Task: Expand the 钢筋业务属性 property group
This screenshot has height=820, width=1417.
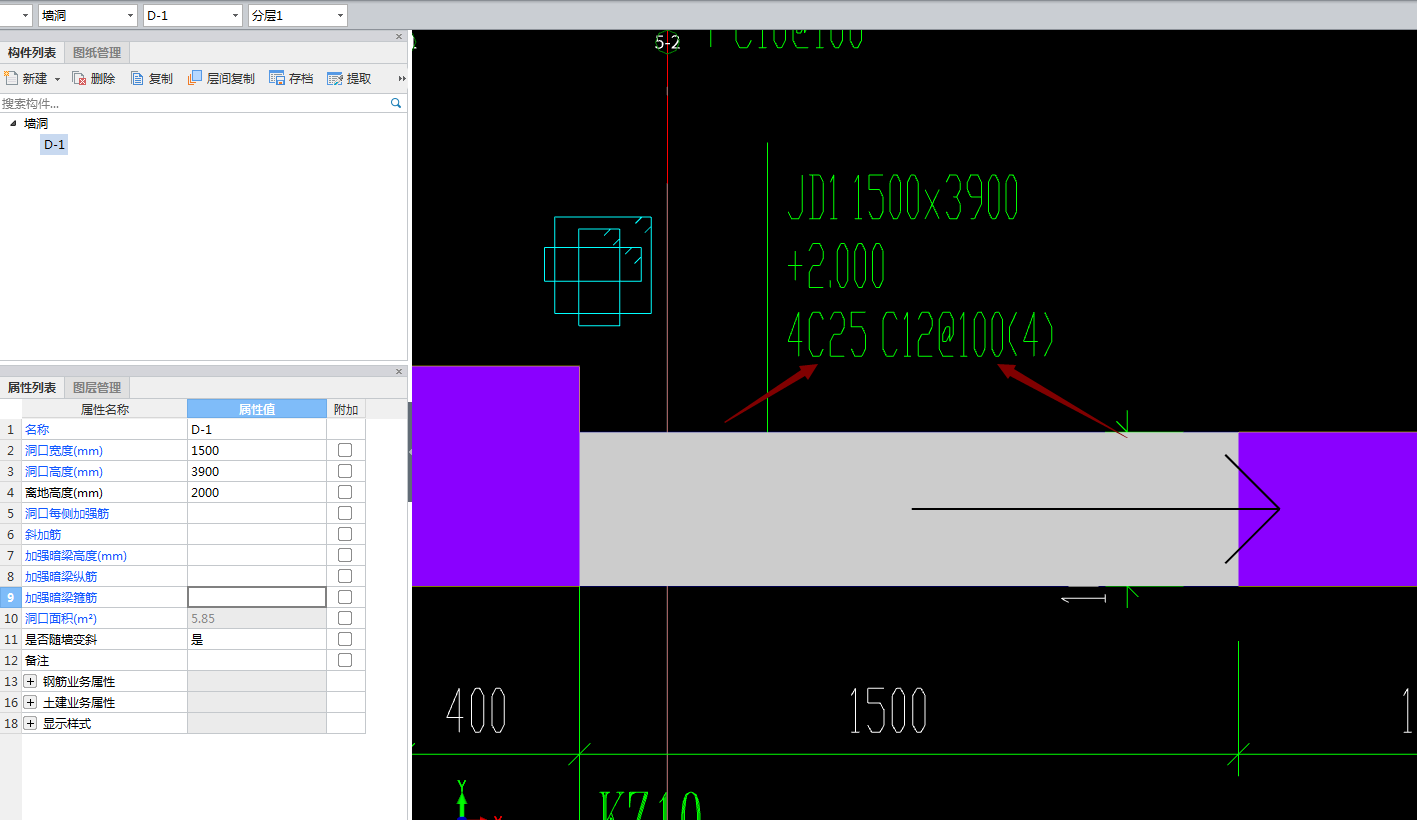Action: [30, 681]
